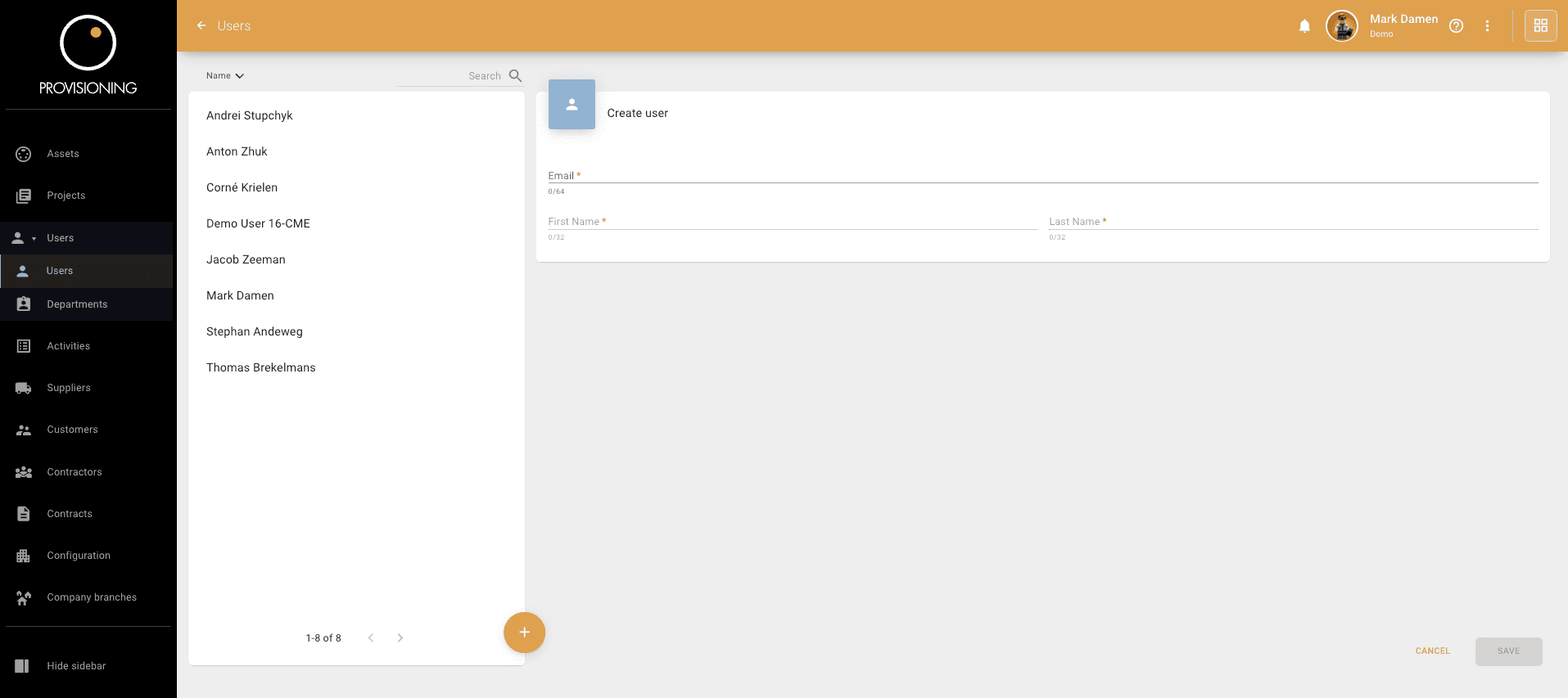
Task: Click the Users submenu person icon
Action: click(23, 271)
